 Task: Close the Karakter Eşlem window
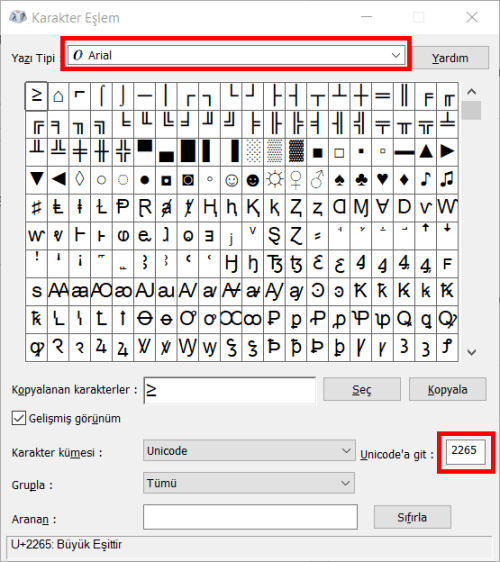tap(472, 17)
